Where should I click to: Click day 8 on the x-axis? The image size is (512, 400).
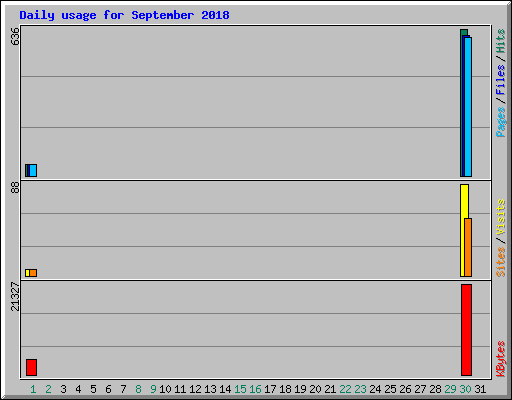coord(138,389)
